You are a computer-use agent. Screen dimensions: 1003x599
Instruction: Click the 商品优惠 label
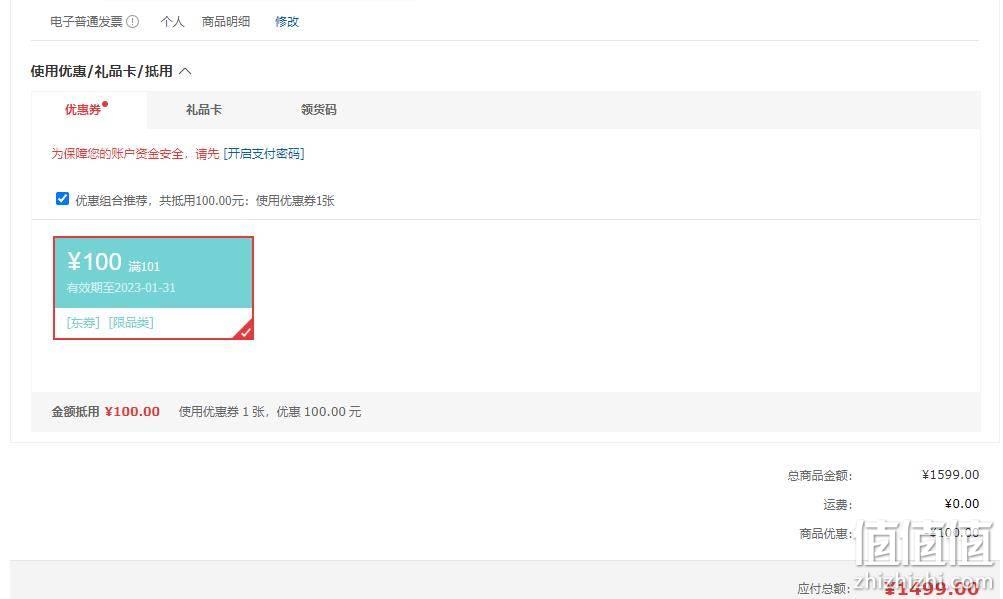coord(826,534)
